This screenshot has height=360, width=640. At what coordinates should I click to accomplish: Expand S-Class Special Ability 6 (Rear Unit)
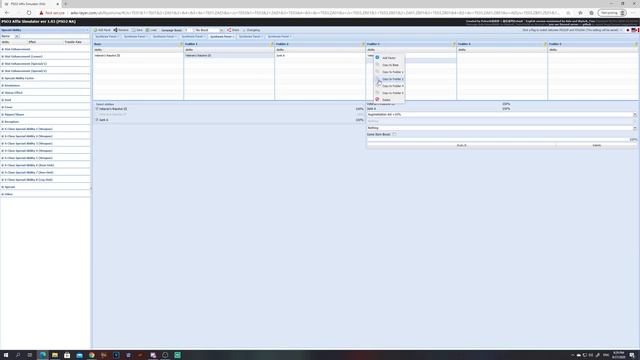click(45, 165)
